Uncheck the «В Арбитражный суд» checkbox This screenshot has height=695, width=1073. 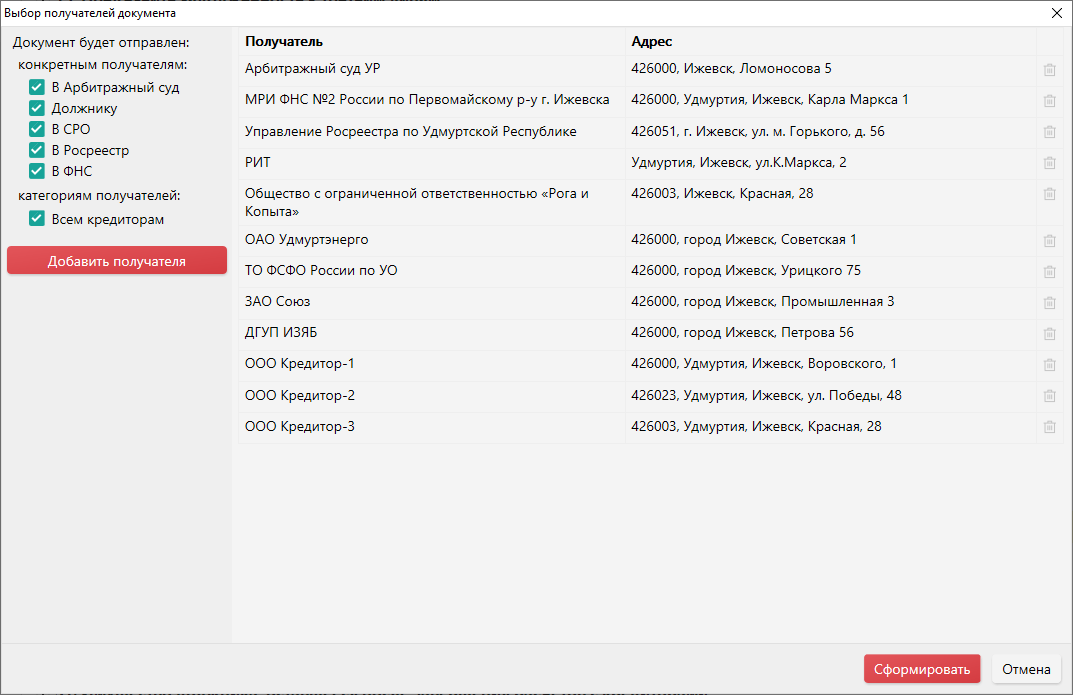[x=37, y=88]
